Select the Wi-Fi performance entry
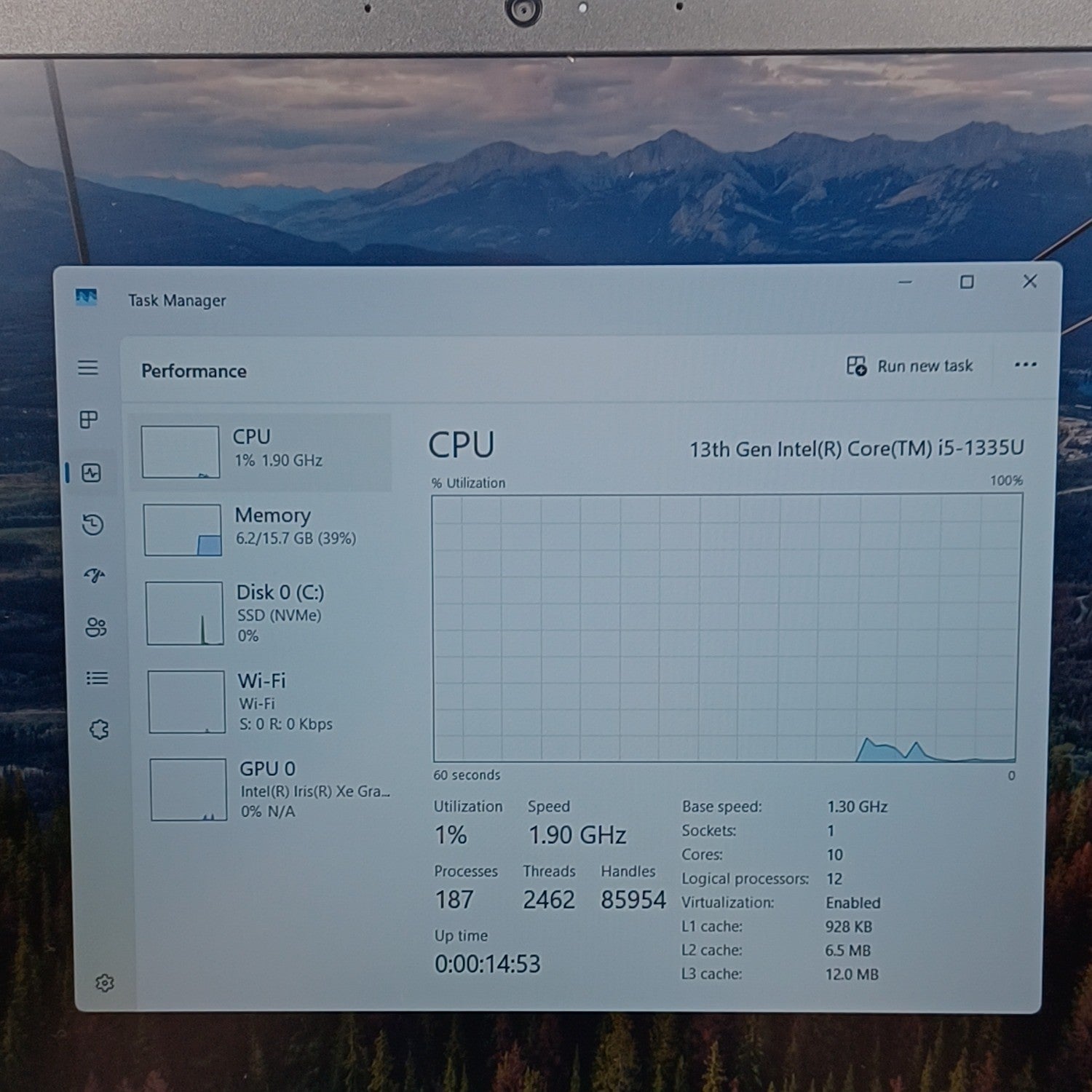The height and width of the screenshot is (1092, 1092). click(x=266, y=702)
